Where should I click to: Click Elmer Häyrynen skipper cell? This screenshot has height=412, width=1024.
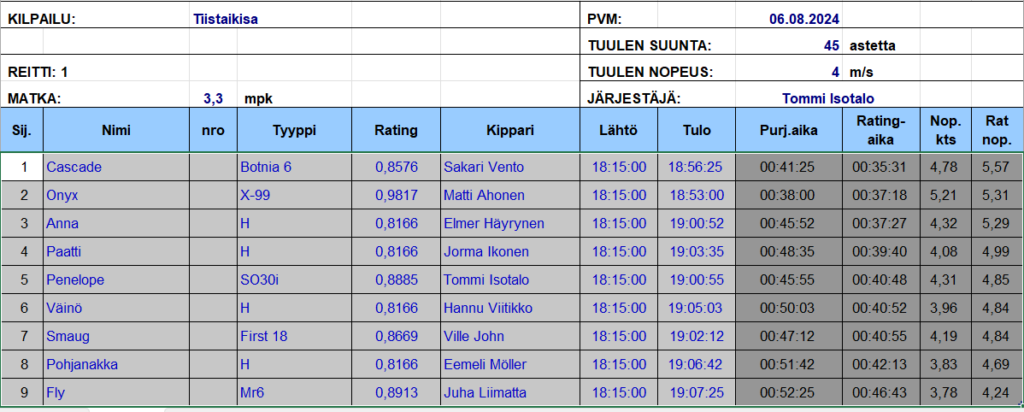click(x=510, y=223)
